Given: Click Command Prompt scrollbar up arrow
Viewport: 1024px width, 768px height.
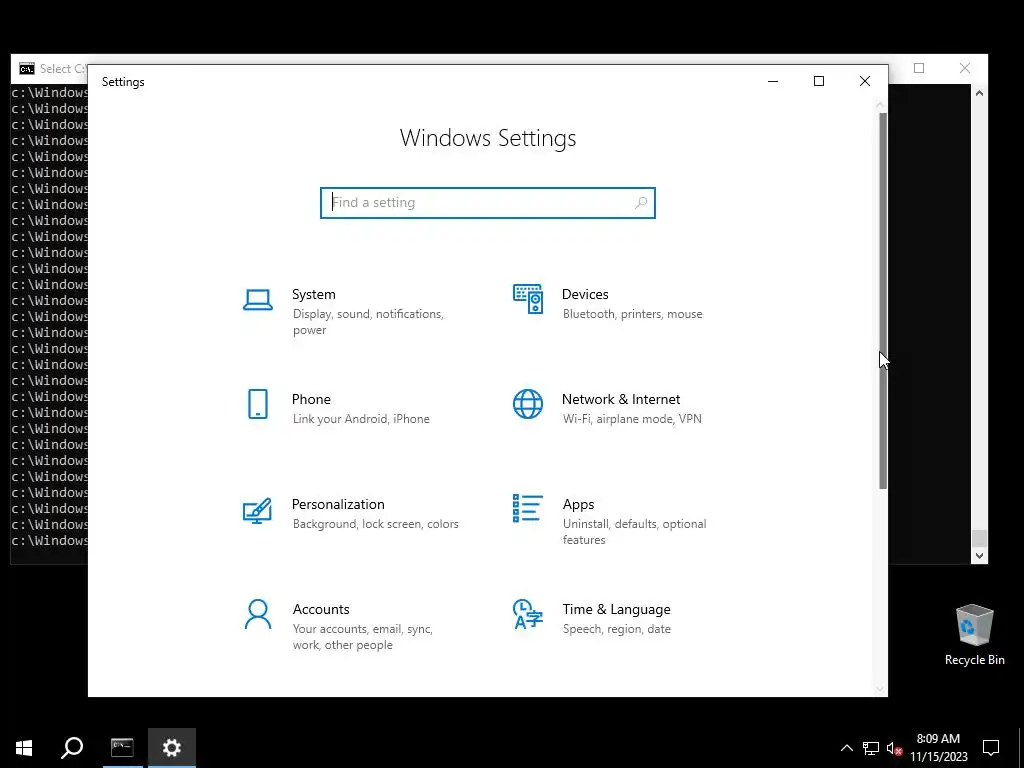Looking at the screenshot, I should (979, 93).
